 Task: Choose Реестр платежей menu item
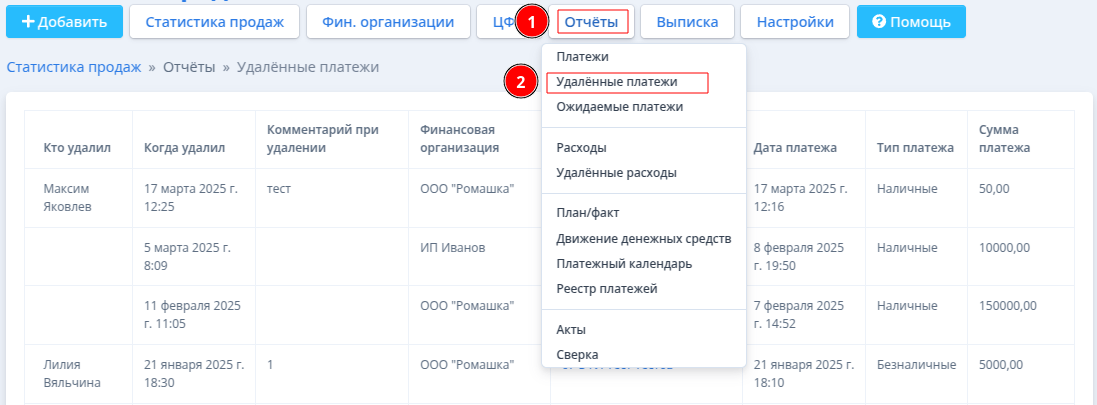point(607,288)
